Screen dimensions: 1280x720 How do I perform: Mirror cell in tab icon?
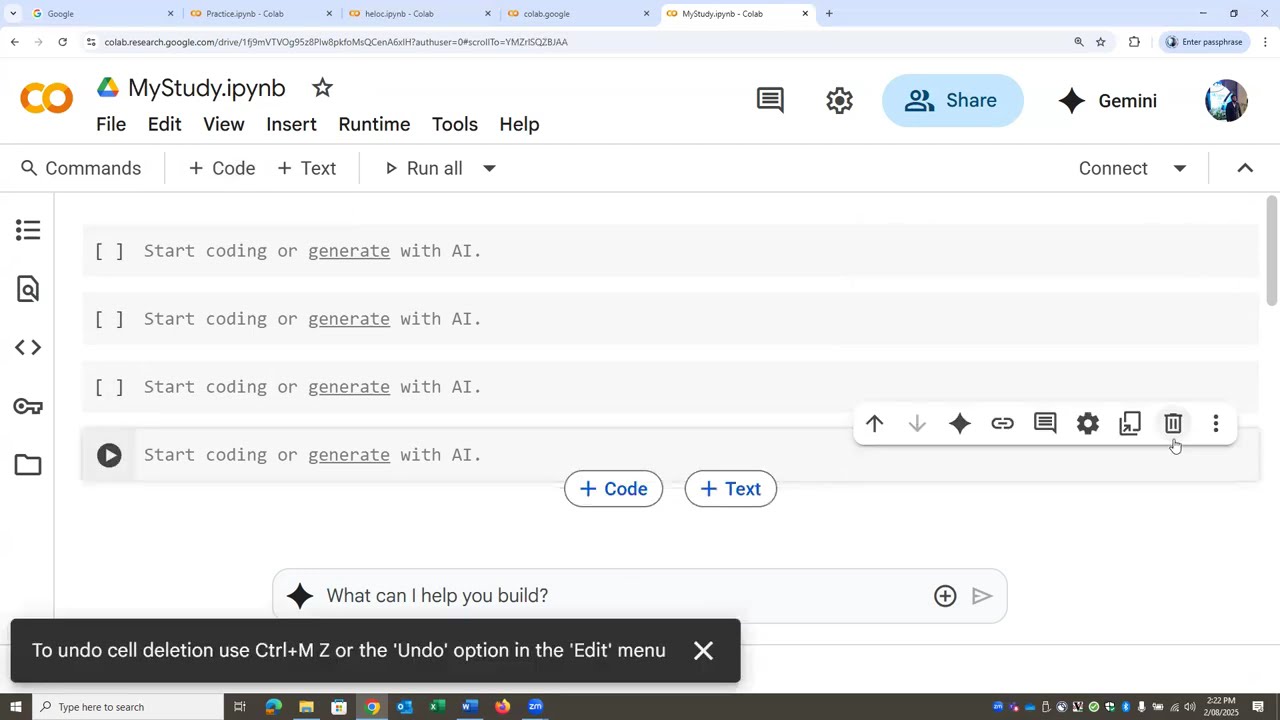click(1130, 424)
